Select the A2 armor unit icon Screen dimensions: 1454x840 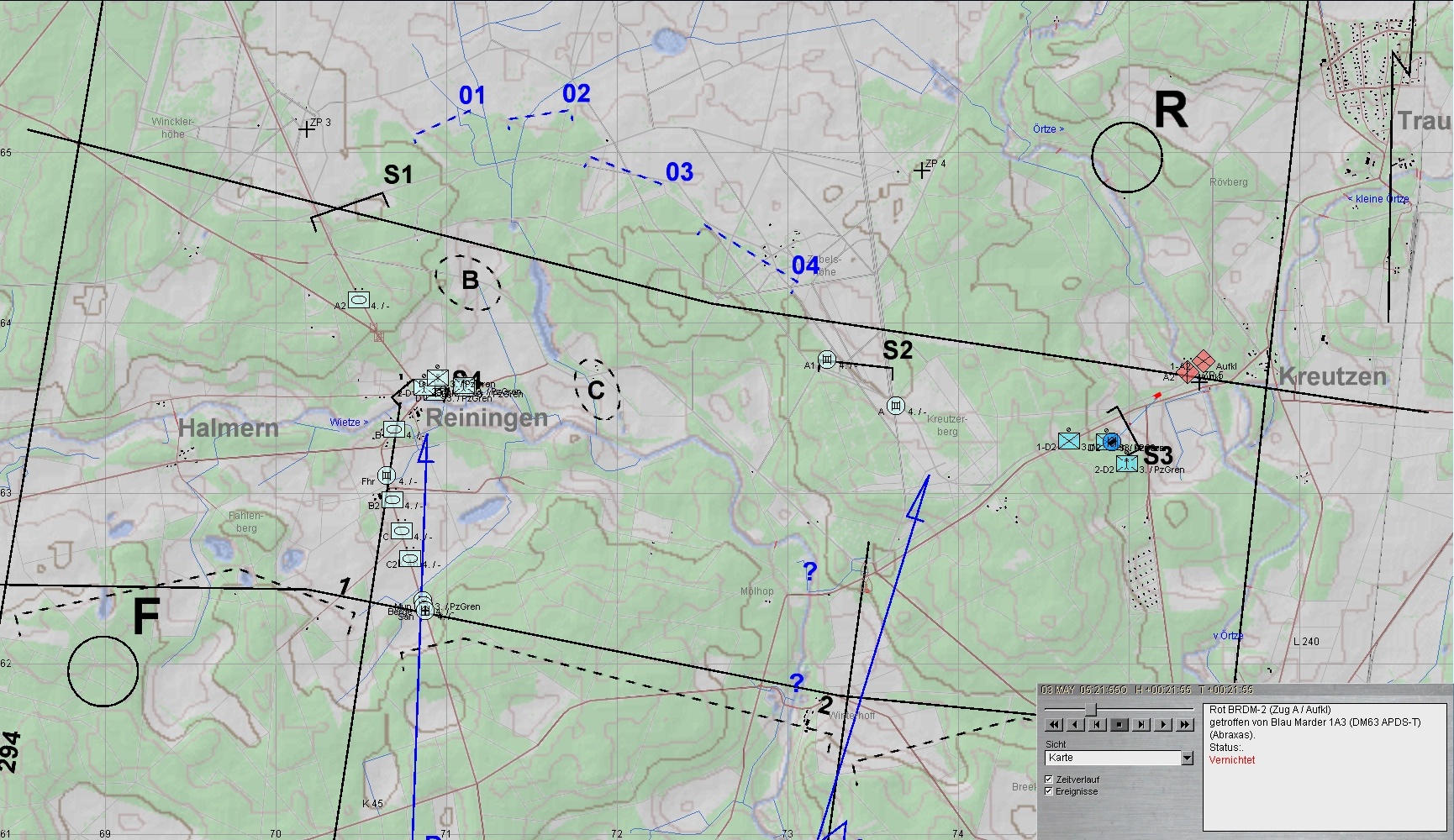360,299
